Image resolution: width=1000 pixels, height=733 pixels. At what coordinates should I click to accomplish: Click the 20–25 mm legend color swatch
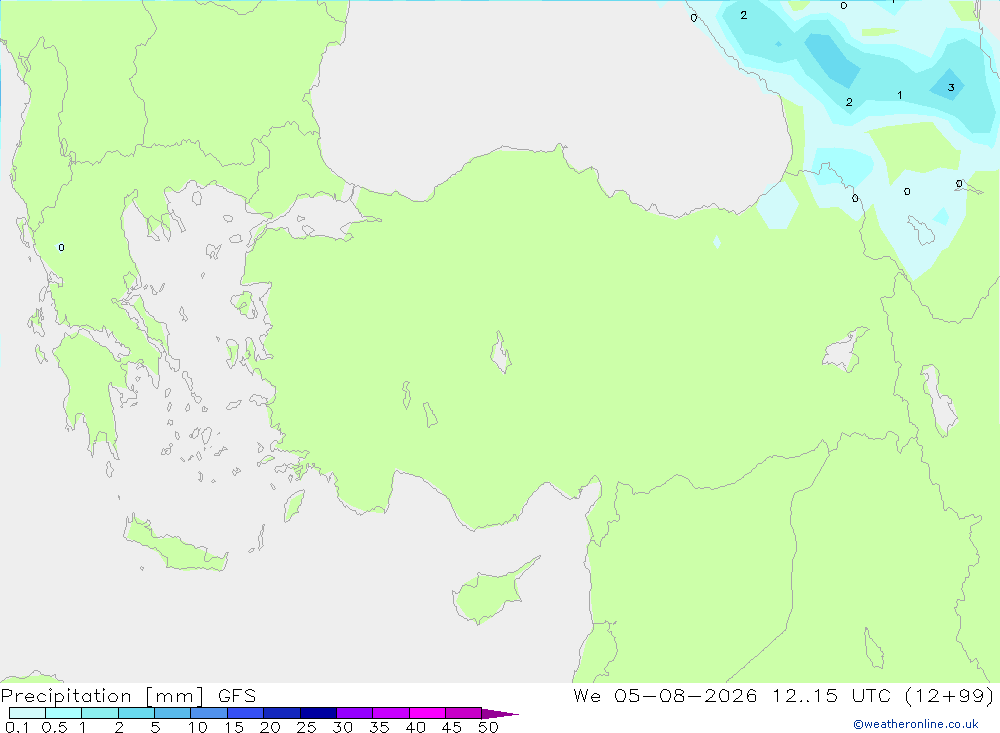281,713
